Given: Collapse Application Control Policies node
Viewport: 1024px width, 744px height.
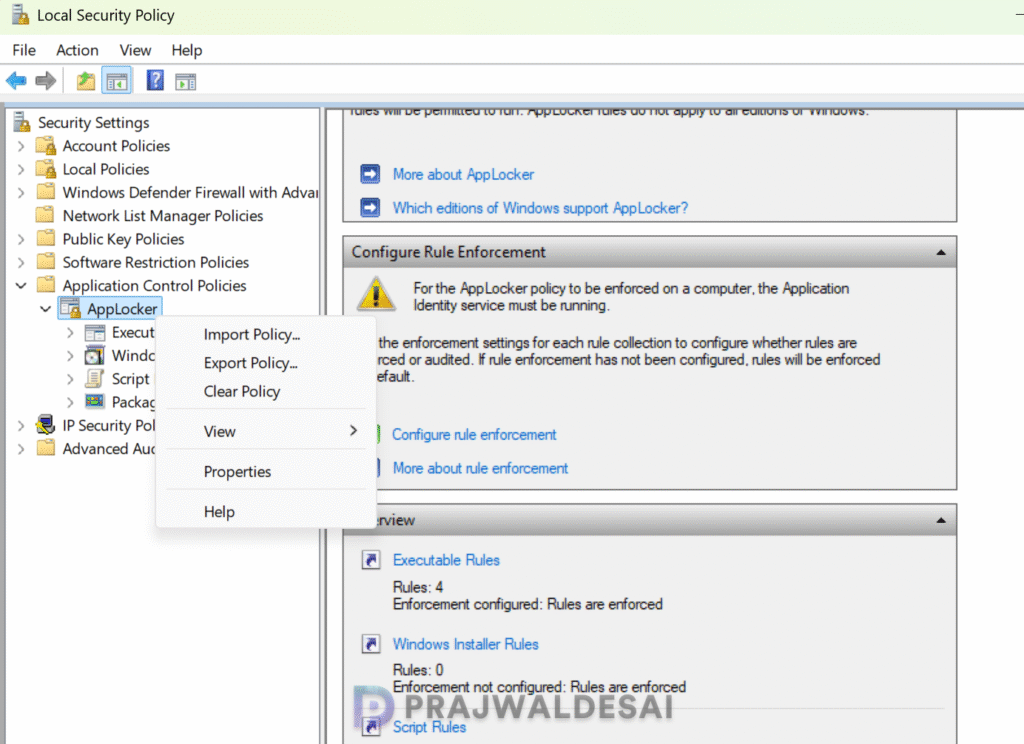Looking at the screenshot, I should (21, 285).
